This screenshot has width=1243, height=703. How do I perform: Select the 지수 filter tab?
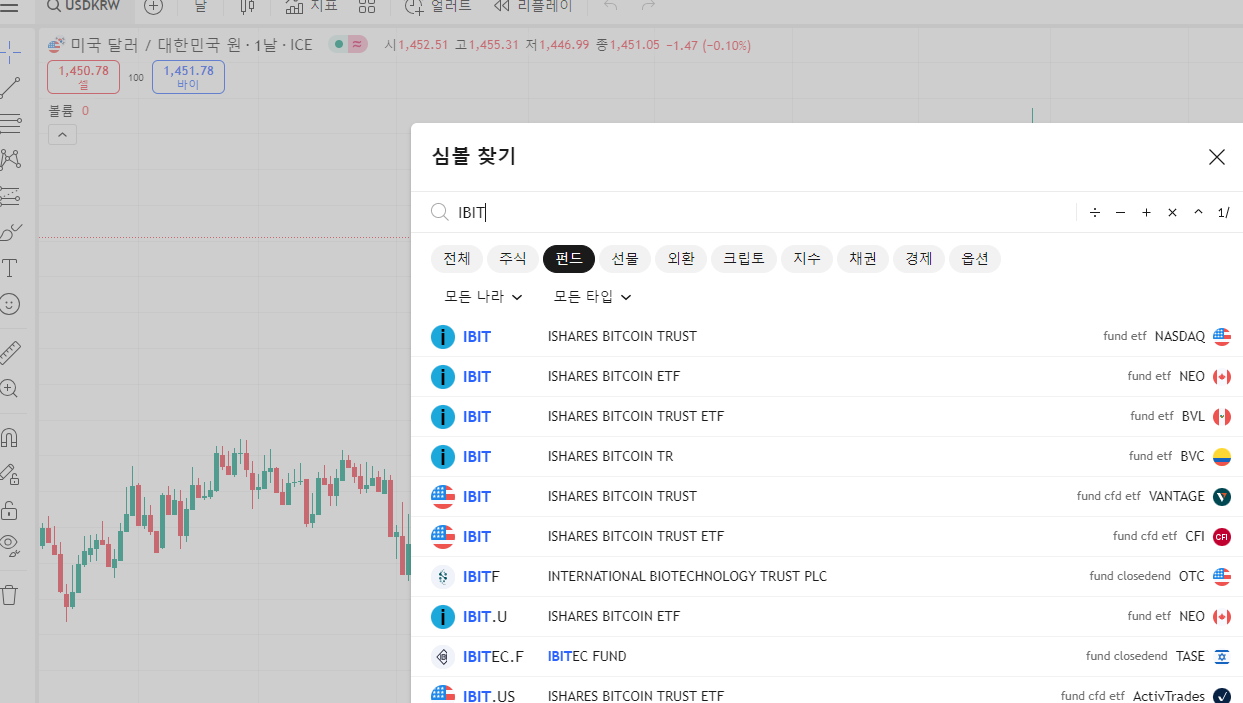point(807,259)
